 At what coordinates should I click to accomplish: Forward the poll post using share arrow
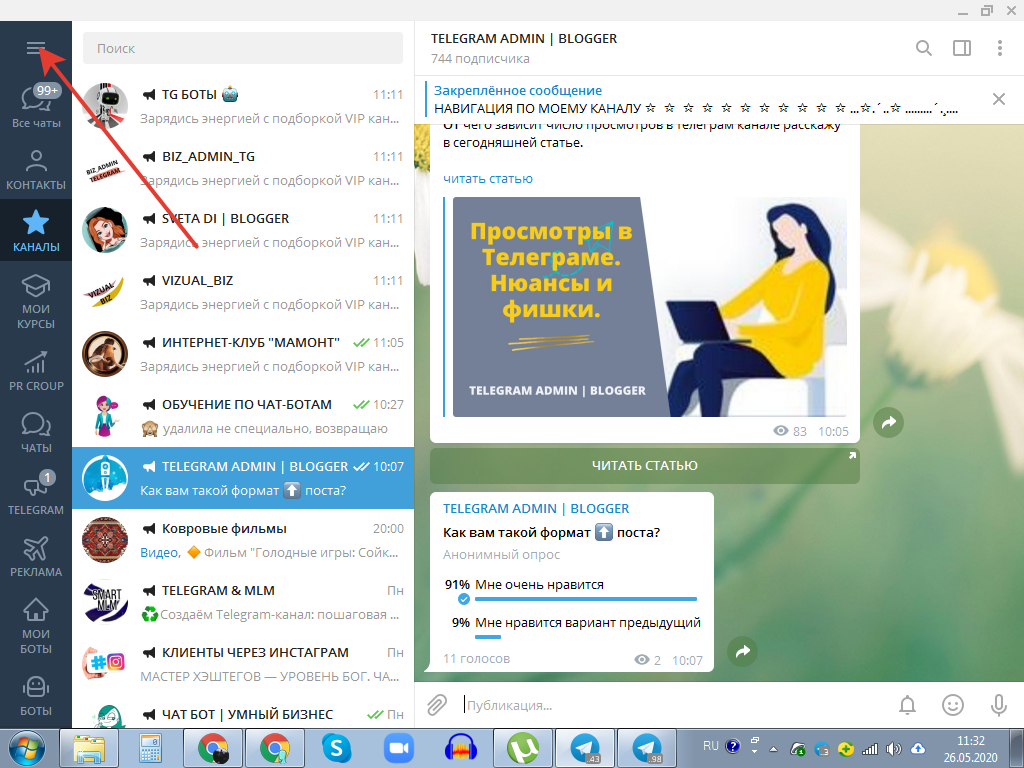pyautogui.click(x=743, y=651)
